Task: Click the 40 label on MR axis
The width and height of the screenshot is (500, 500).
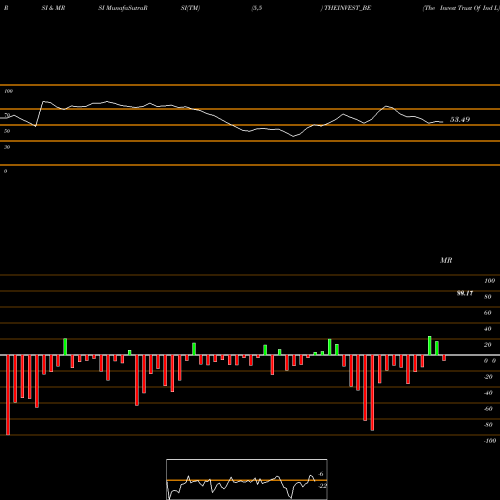Action: pyautogui.click(x=488, y=329)
